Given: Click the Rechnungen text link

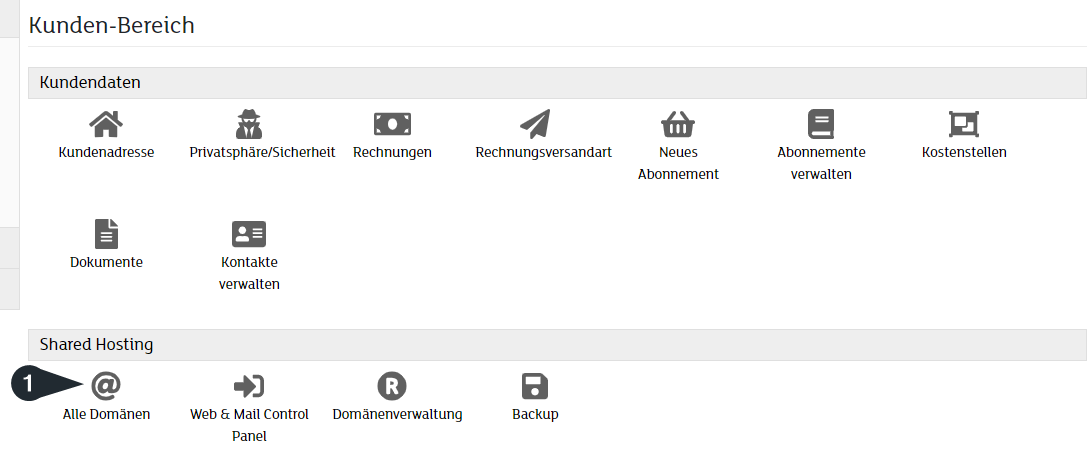Looking at the screenshot, I should click(x=392, y=153).
